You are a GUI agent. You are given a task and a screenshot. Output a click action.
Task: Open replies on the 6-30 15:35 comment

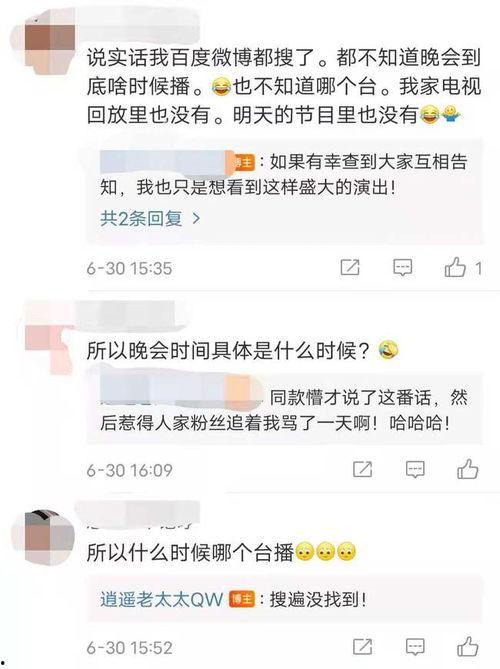click(x=402, y=268)
